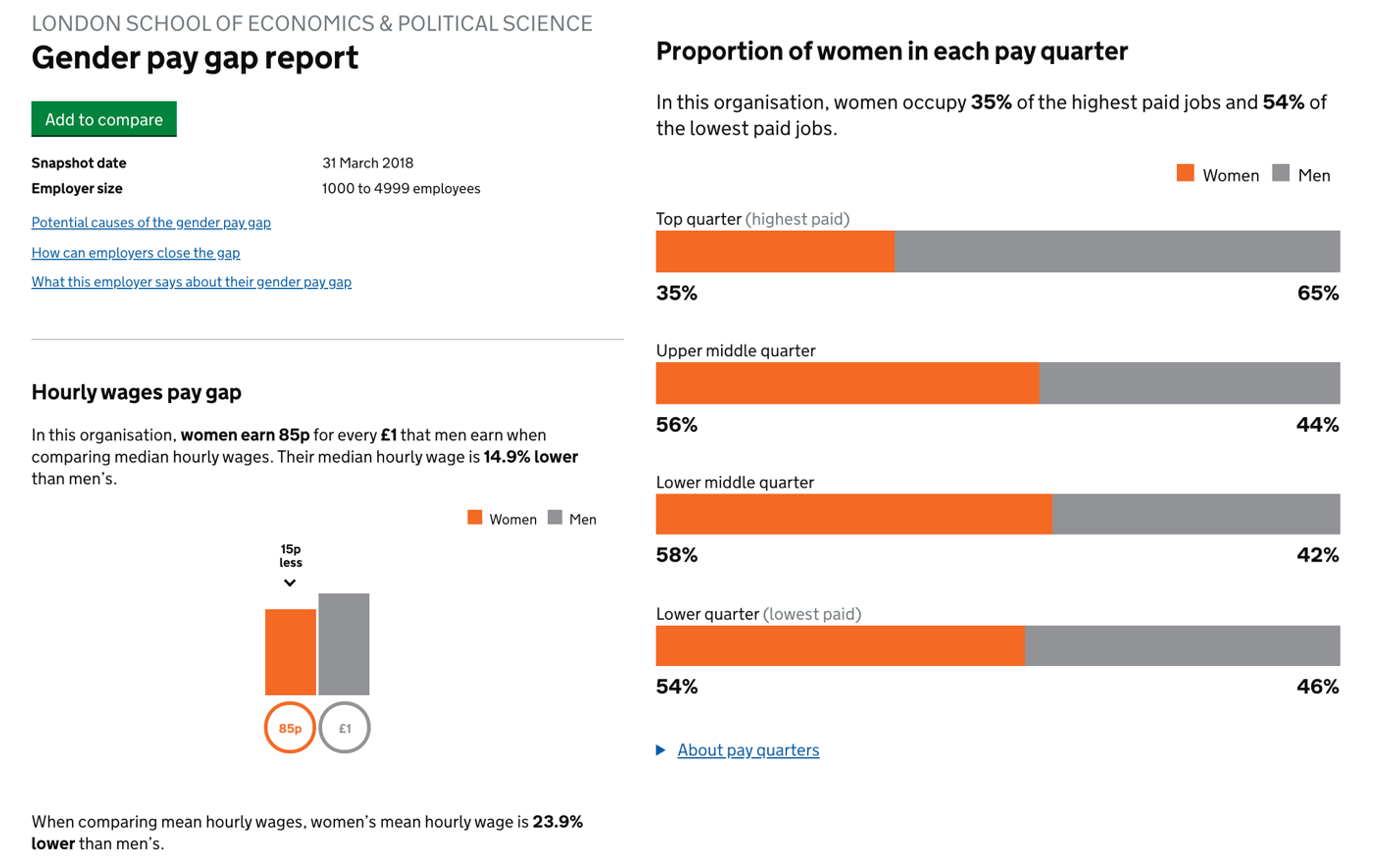Expand the About pay quarters disclosure triangle
Image resolution: width=1377 pixels, height=859 pixels.
(661, 750)
